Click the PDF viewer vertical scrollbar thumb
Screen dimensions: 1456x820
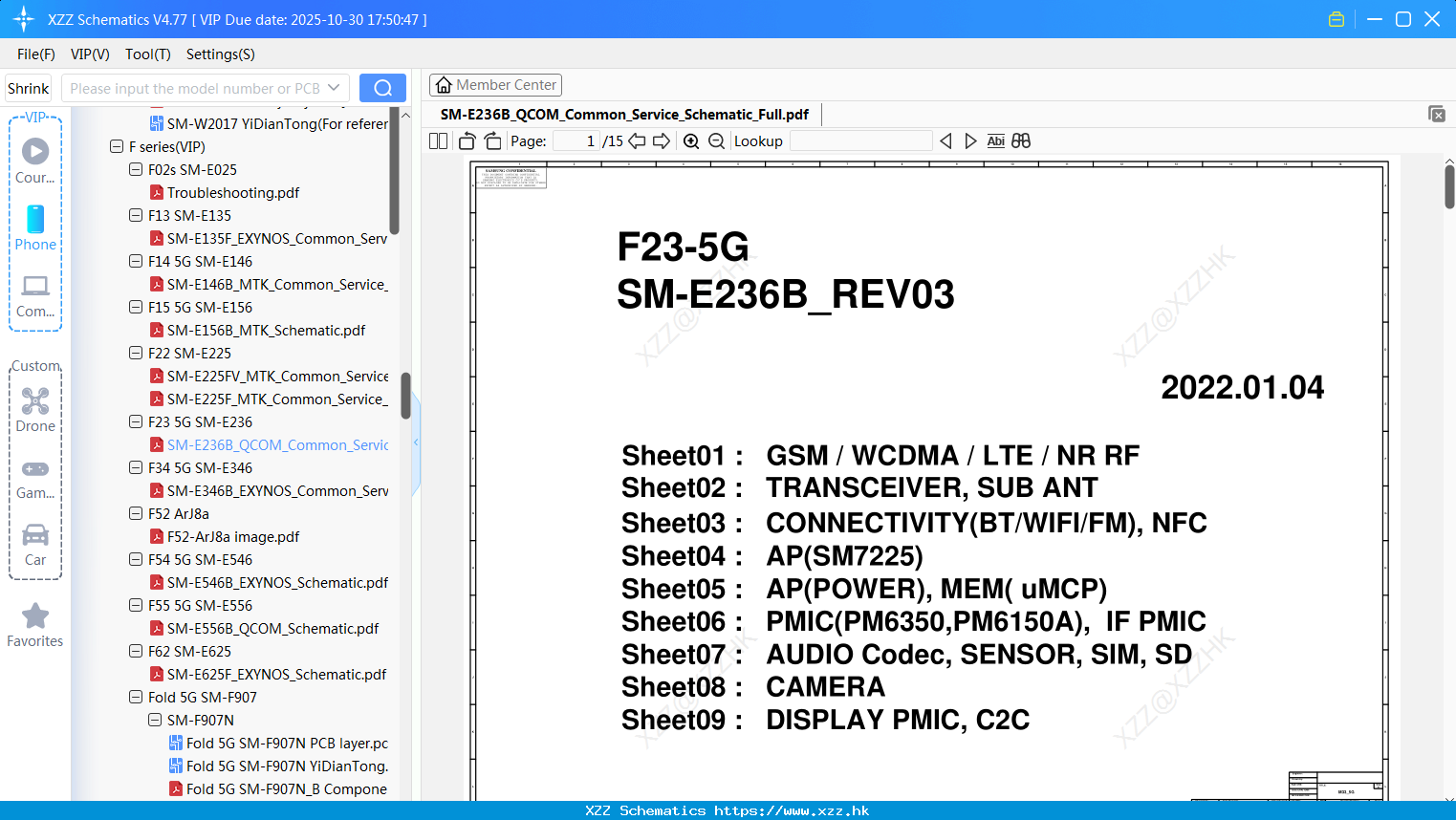pos(1449,186)
